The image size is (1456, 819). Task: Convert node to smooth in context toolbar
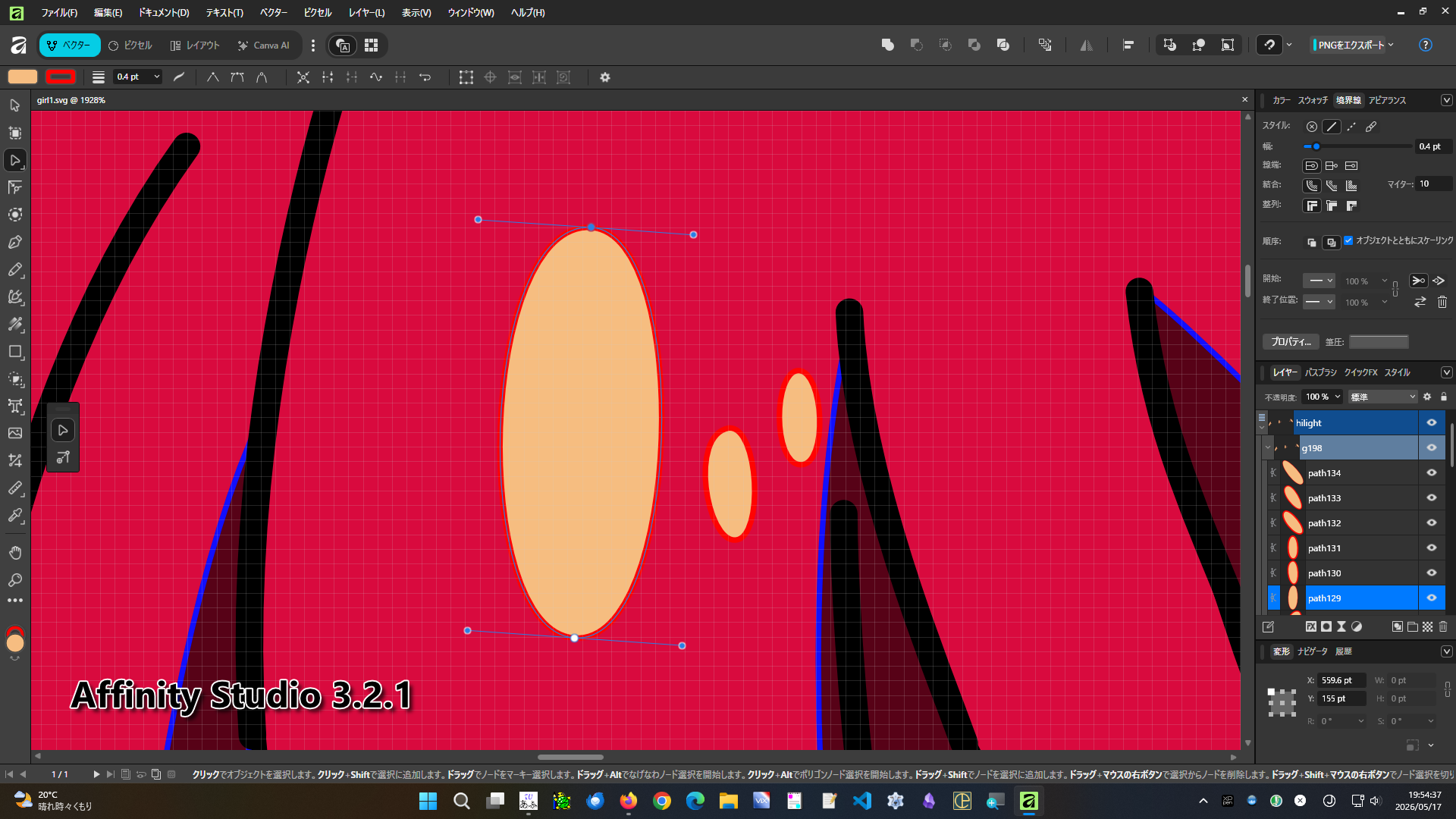[x=237, y=77]
